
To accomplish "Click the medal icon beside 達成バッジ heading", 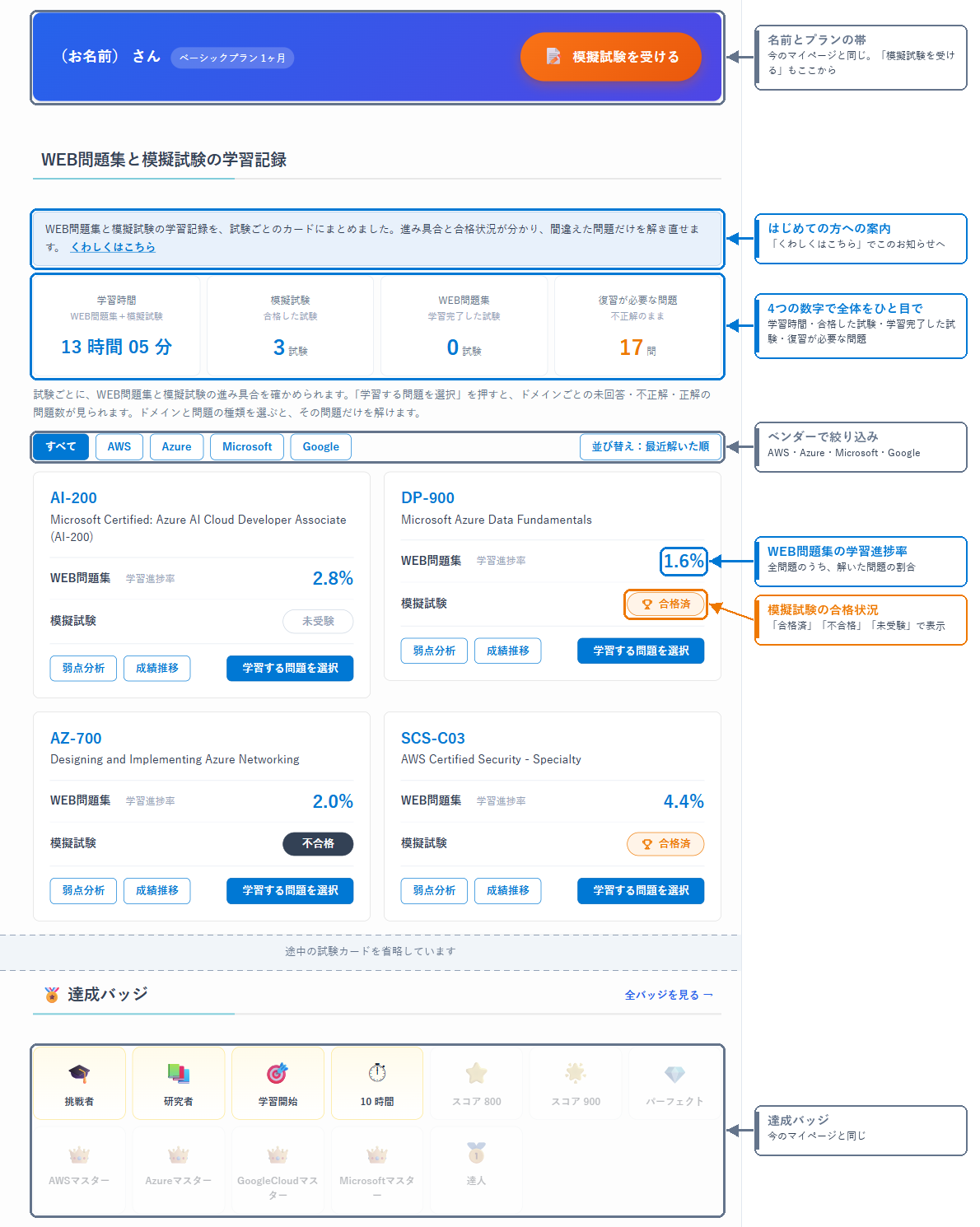I will 52,995.
